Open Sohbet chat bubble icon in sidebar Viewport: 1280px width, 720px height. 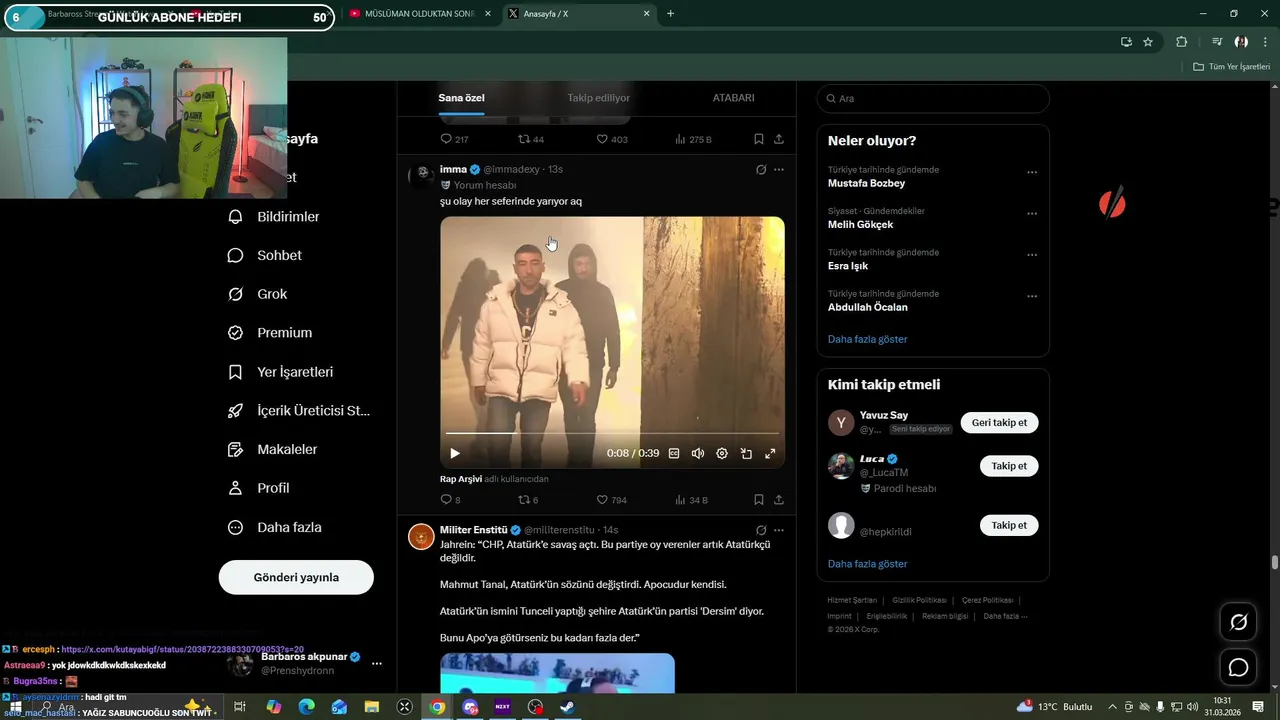(235, 255)
